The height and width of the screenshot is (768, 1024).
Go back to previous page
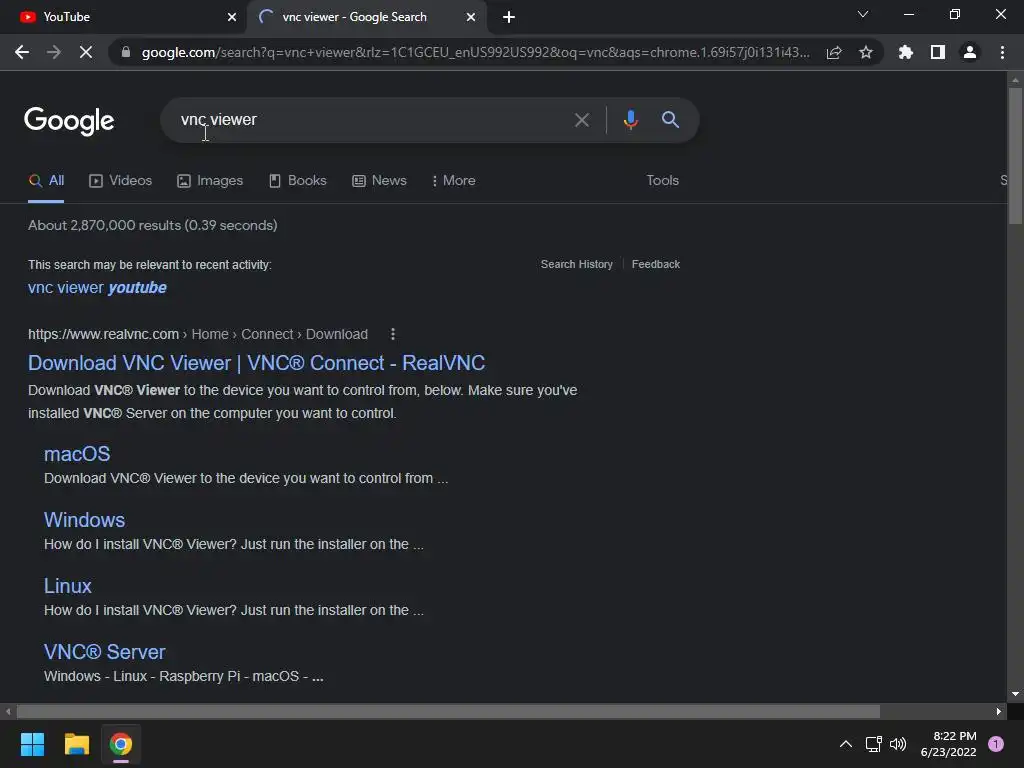pos(22,52)
